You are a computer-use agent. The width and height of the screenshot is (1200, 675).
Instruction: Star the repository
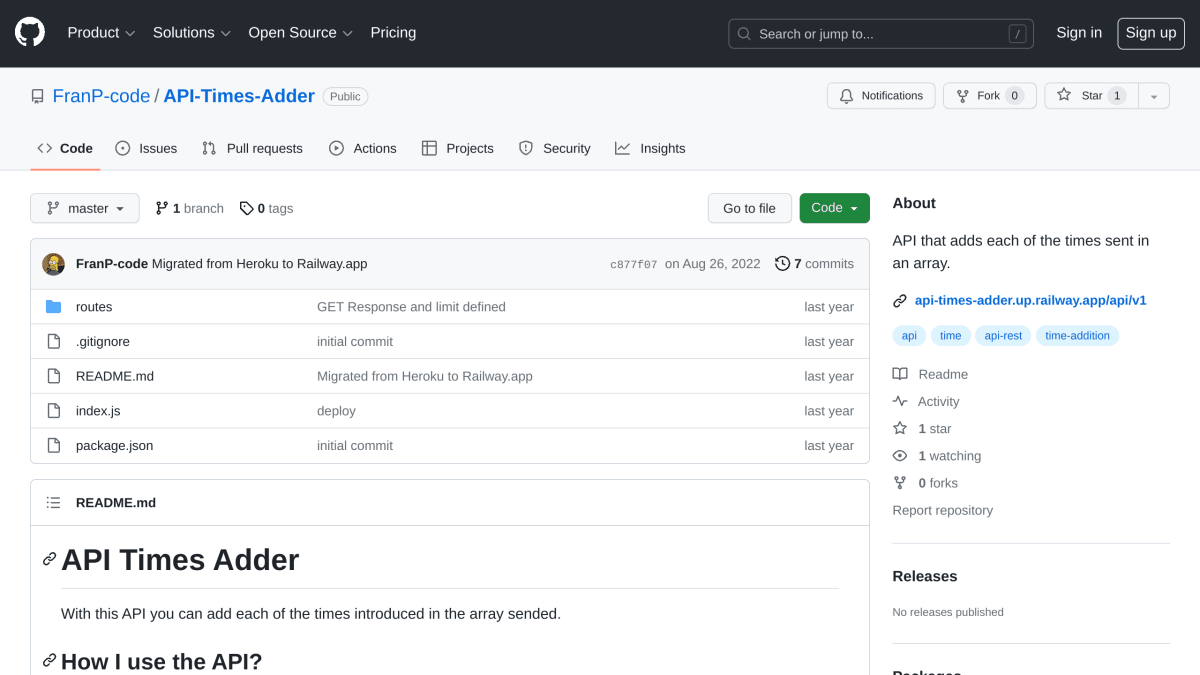[1091, 96]
